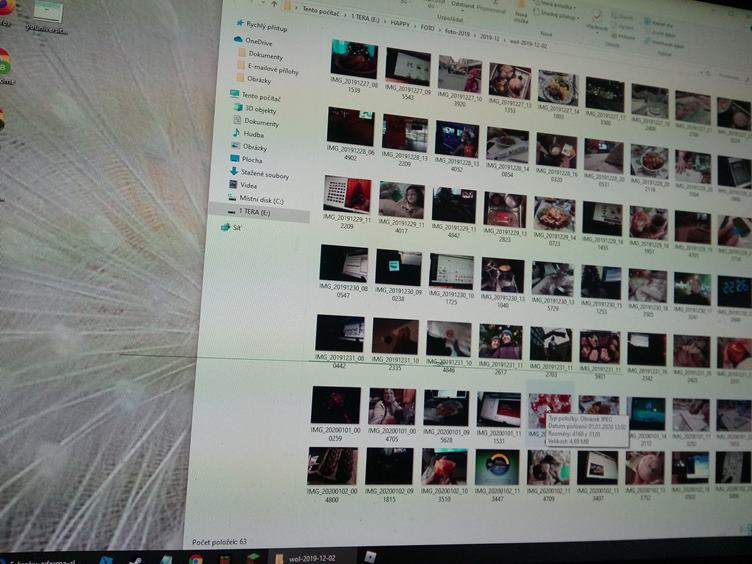Select thumbnail IMG_20200101_004705

tap(391, 415)
